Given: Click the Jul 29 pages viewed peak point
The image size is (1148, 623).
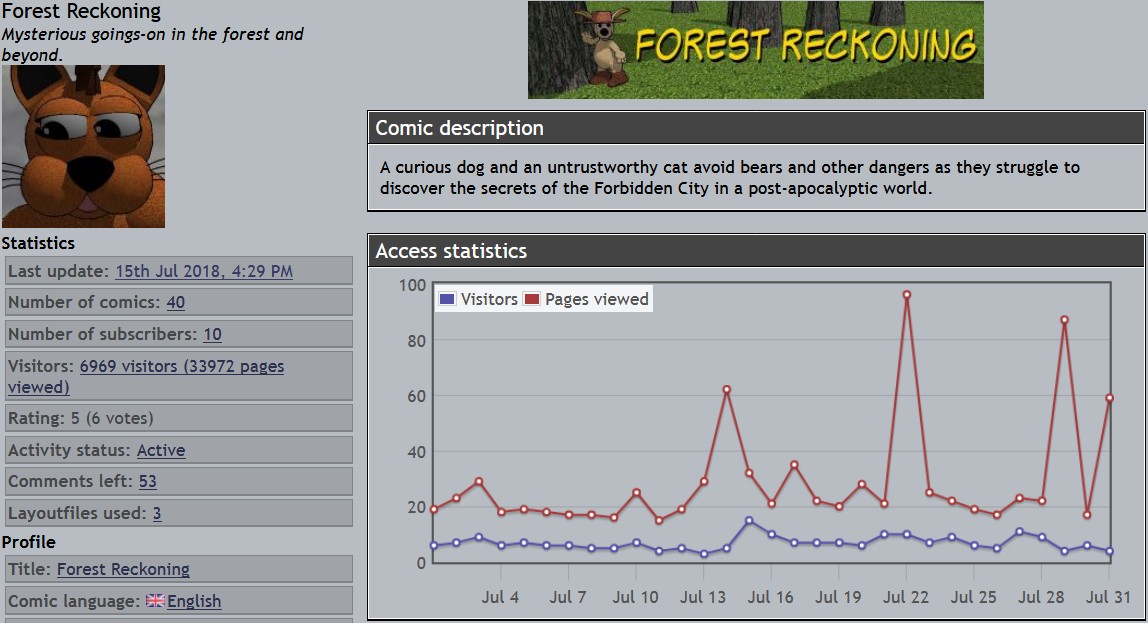Looking at the screenshot, I should pos(1064,320).
